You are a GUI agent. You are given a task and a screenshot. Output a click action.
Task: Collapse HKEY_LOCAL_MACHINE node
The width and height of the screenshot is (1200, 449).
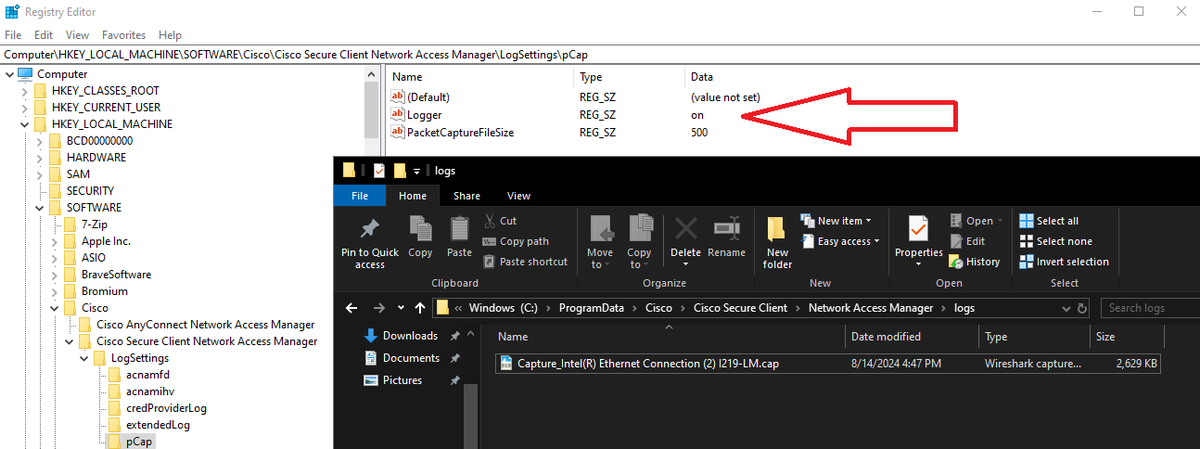point(25,124)
